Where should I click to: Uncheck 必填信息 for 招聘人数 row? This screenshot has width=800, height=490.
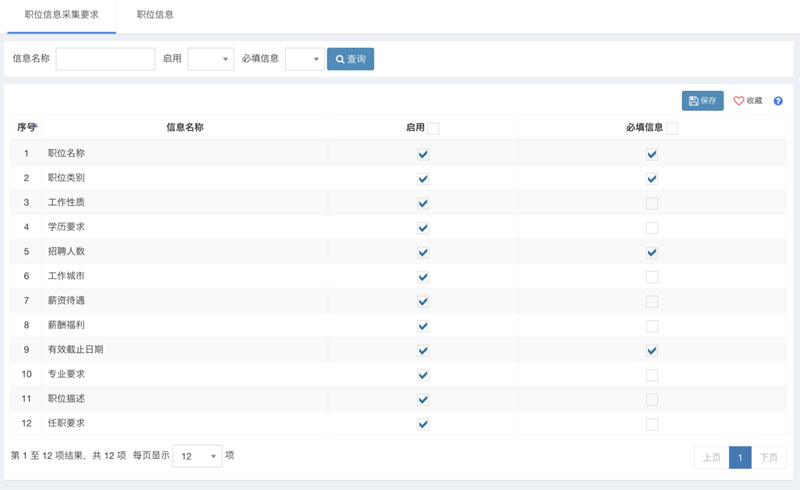tap(652, 252)
